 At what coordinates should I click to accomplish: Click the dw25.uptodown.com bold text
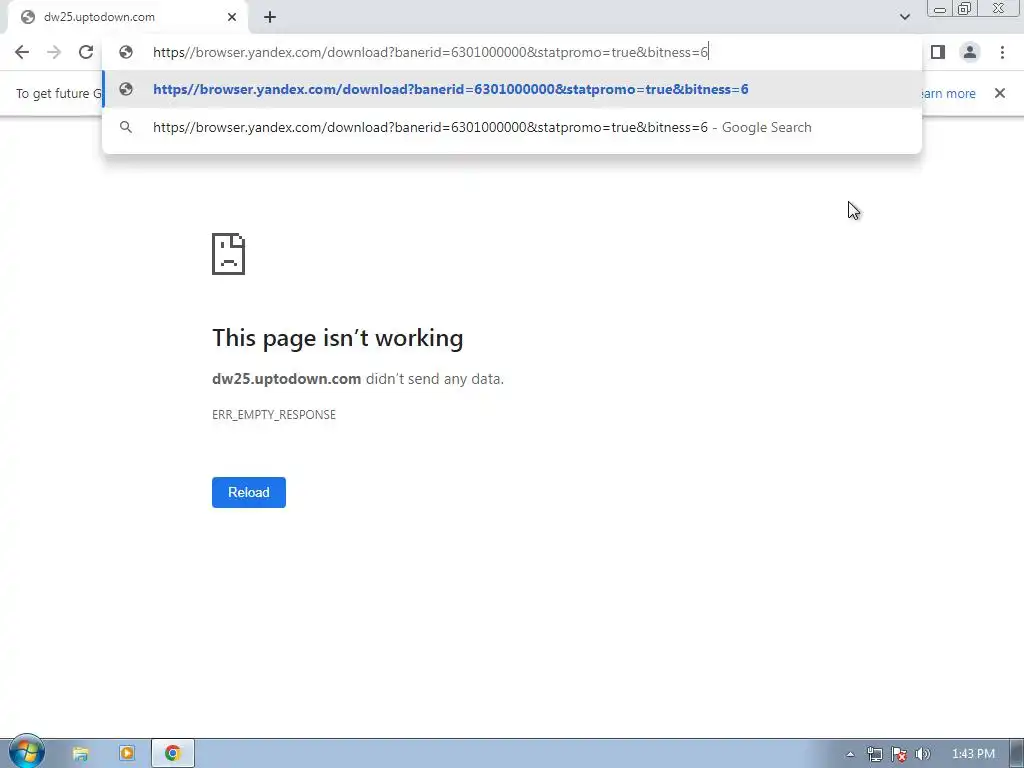[x=287, y=379]
